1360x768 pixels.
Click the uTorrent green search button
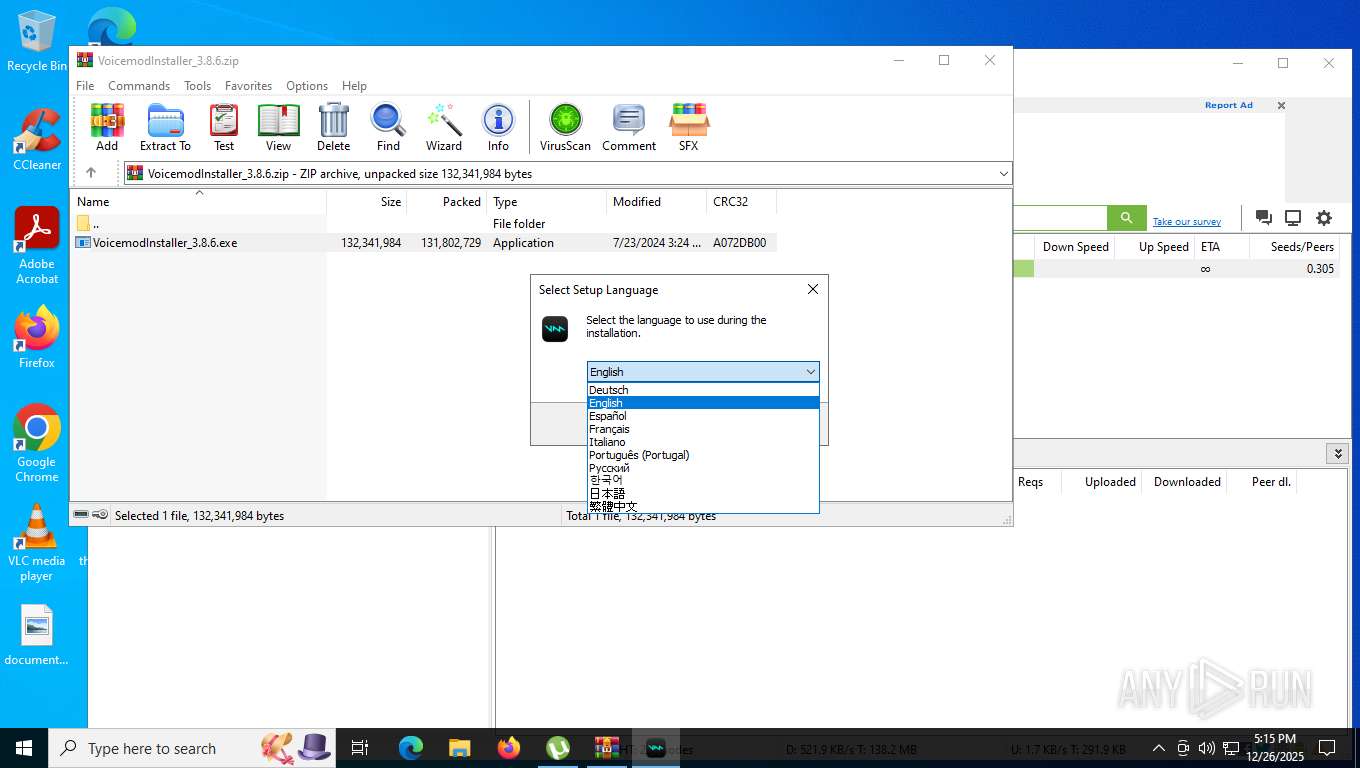point(1126,218)
